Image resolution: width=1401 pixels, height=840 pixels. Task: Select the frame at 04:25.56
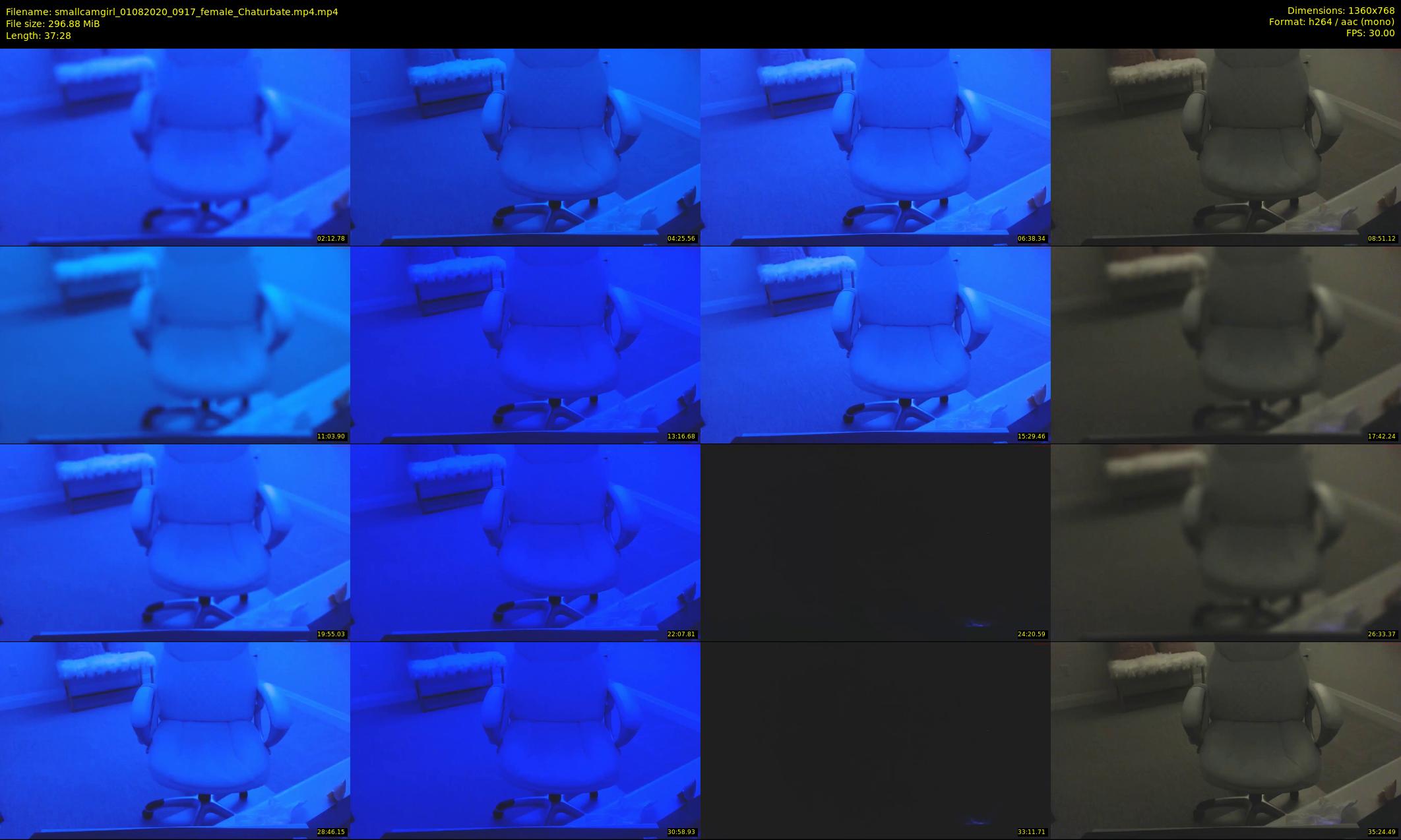pos(525,146)
